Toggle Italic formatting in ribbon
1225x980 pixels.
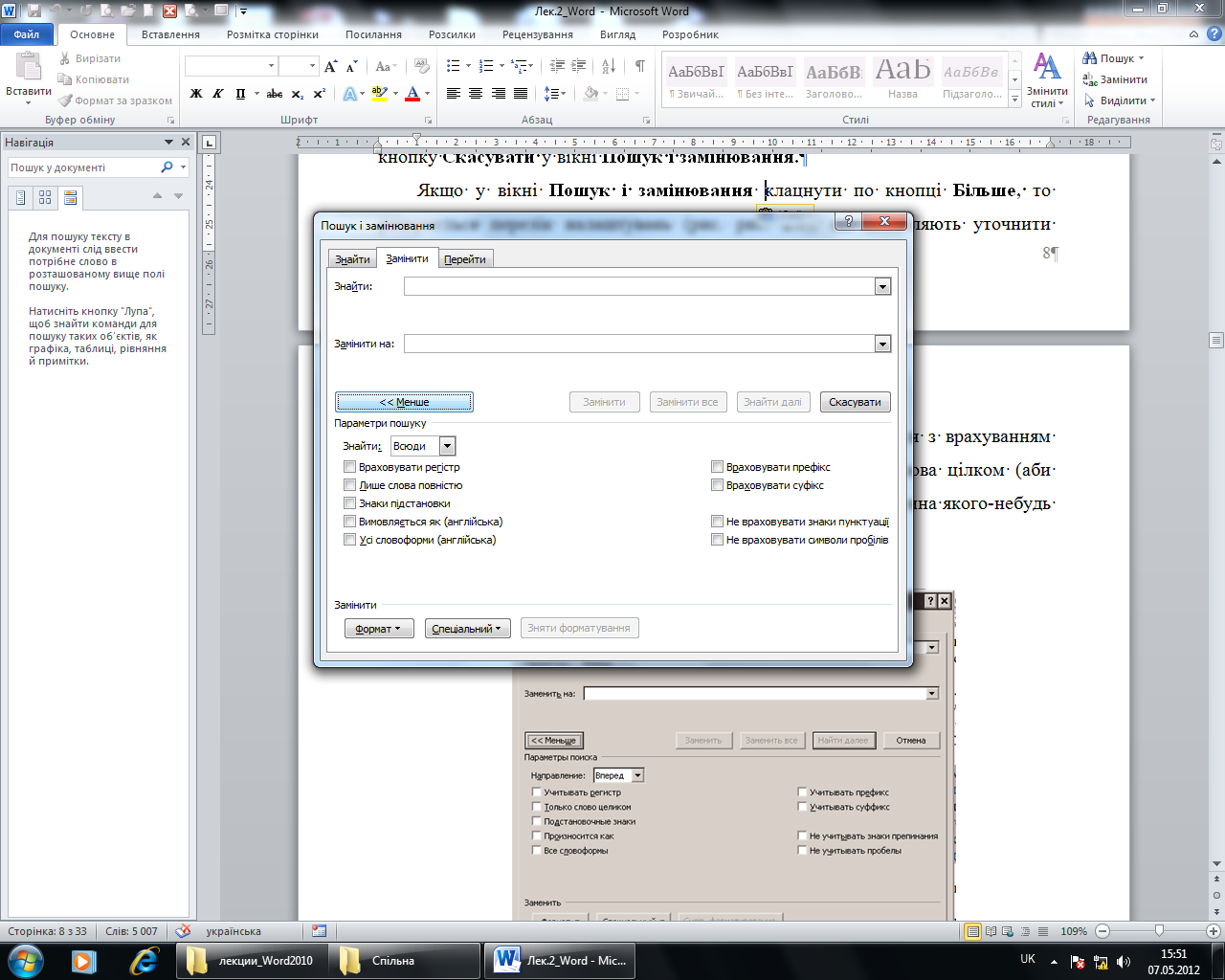click(218, 94)
